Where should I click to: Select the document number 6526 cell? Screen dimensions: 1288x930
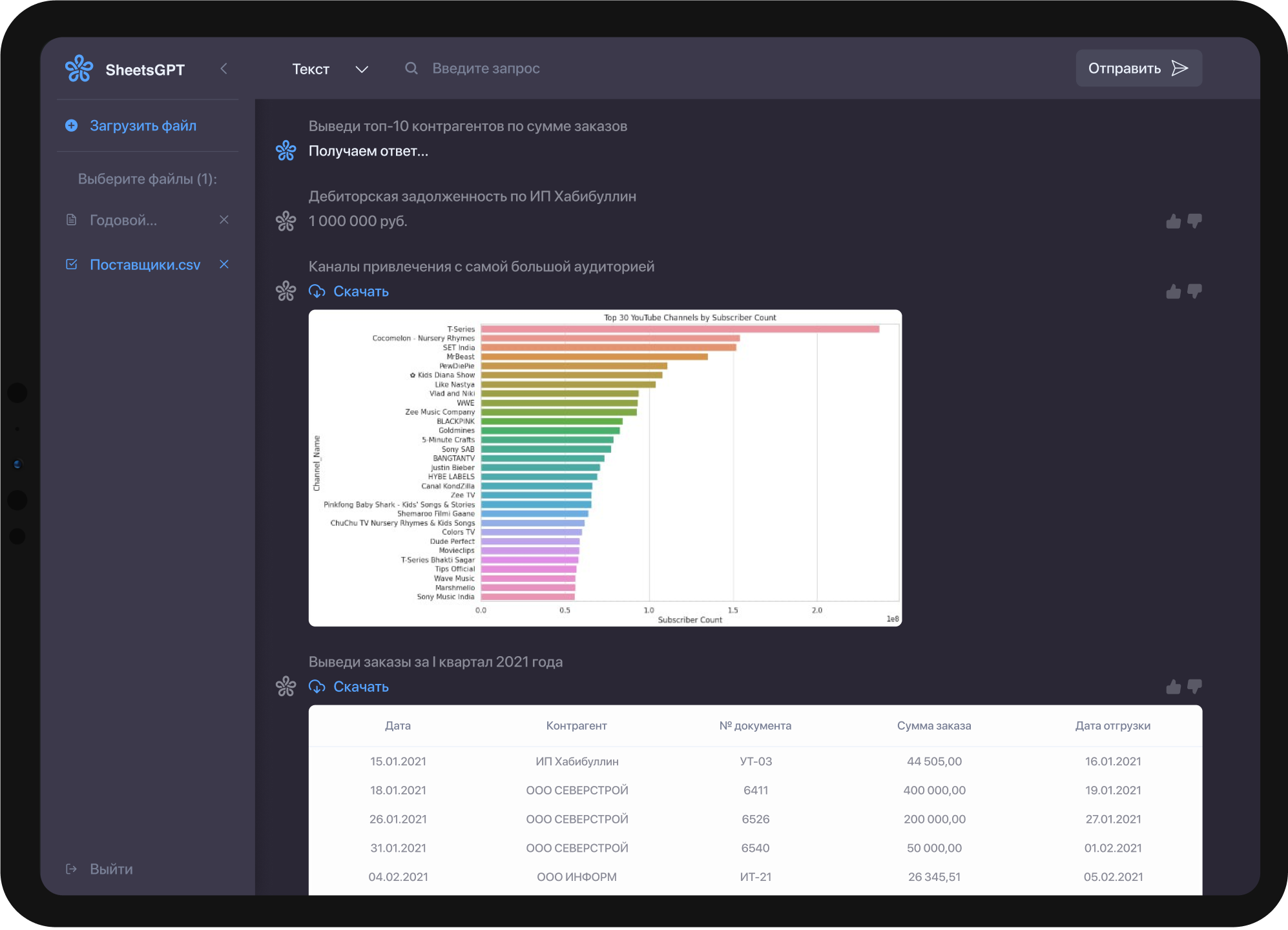click(756, 820)
